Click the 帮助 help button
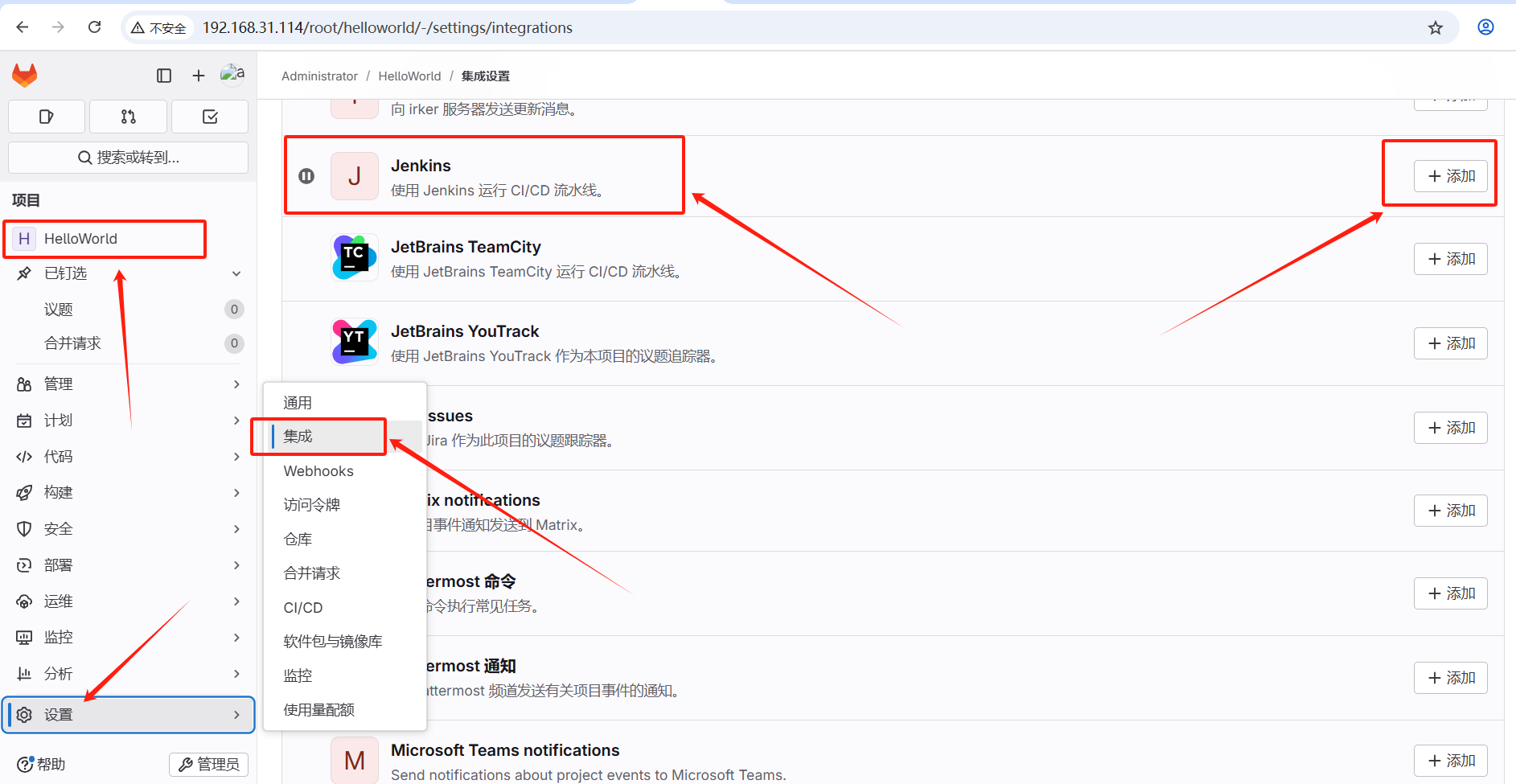The image size is (1516, 784). (x=42, y=764)
